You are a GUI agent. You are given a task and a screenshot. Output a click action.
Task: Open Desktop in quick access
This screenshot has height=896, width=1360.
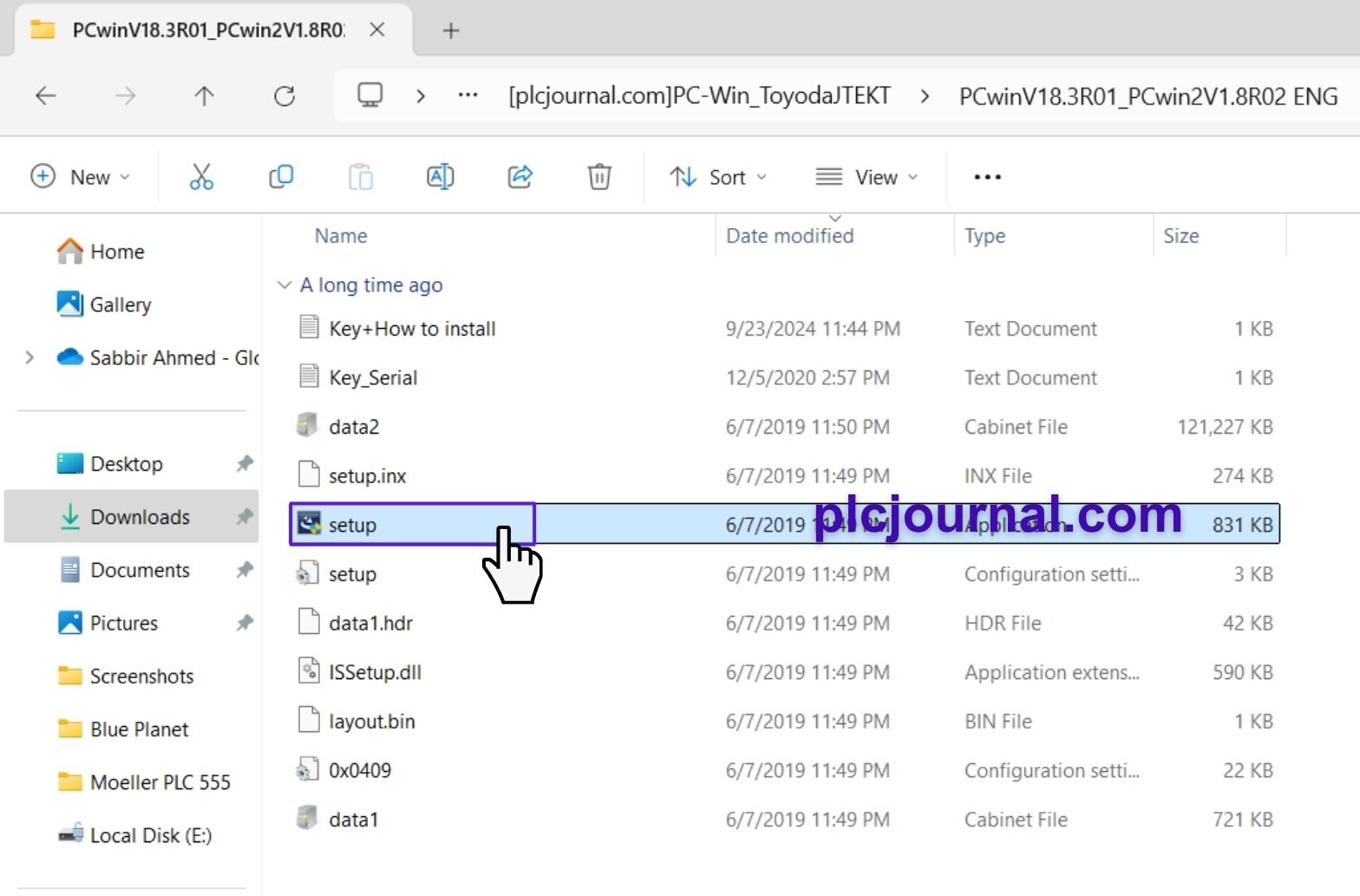point(109,464)
